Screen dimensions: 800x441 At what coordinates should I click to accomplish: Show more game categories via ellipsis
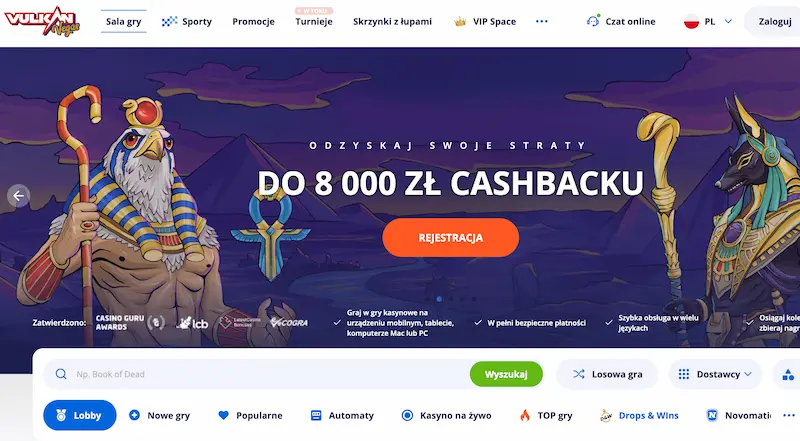[789, 415]
